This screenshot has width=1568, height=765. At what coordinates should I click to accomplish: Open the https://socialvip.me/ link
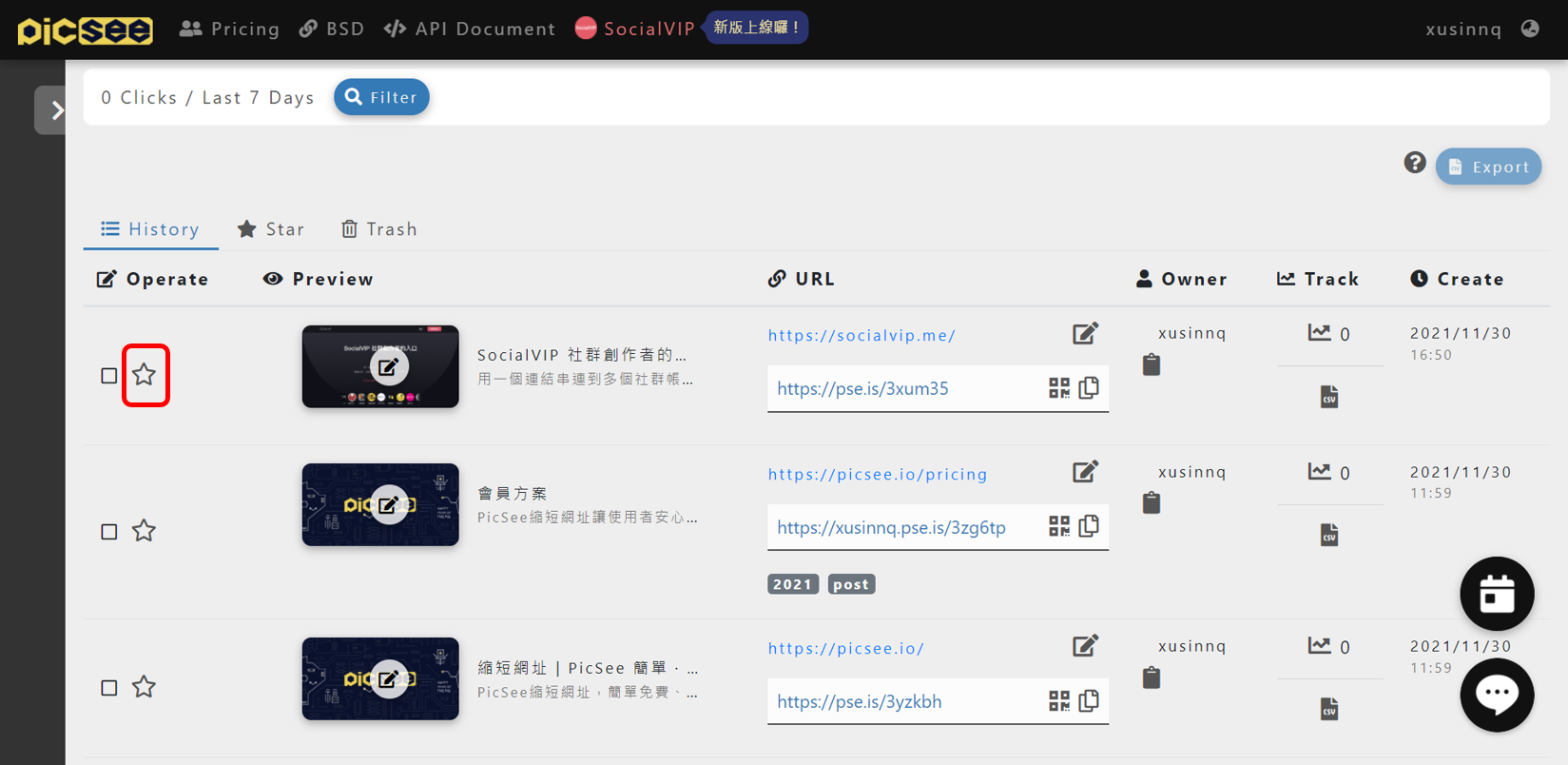[861, 335]
